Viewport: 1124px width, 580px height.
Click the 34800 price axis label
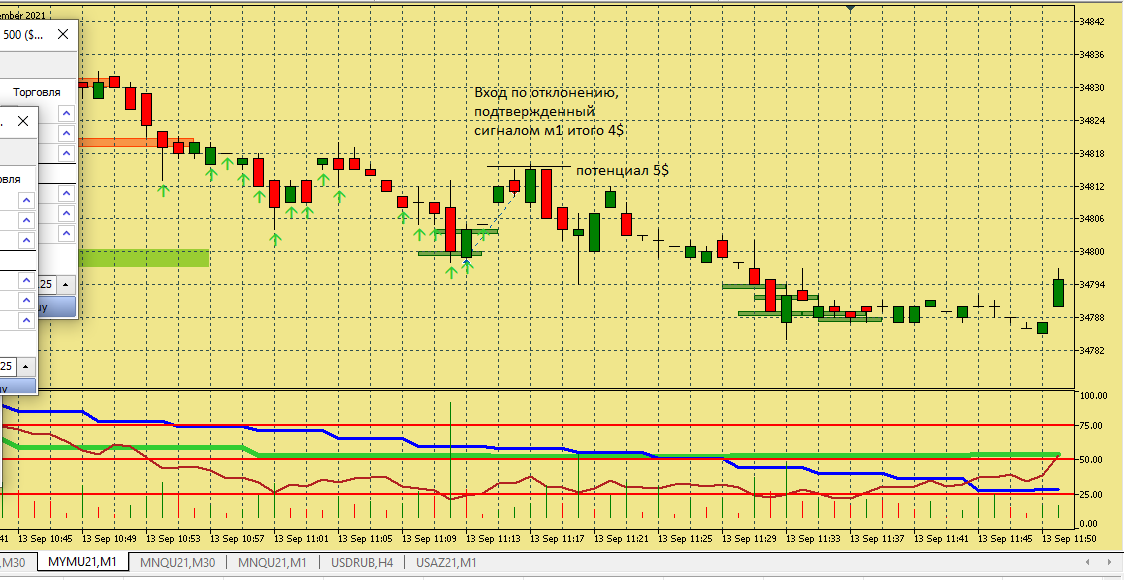click(x=1092, y=252)
